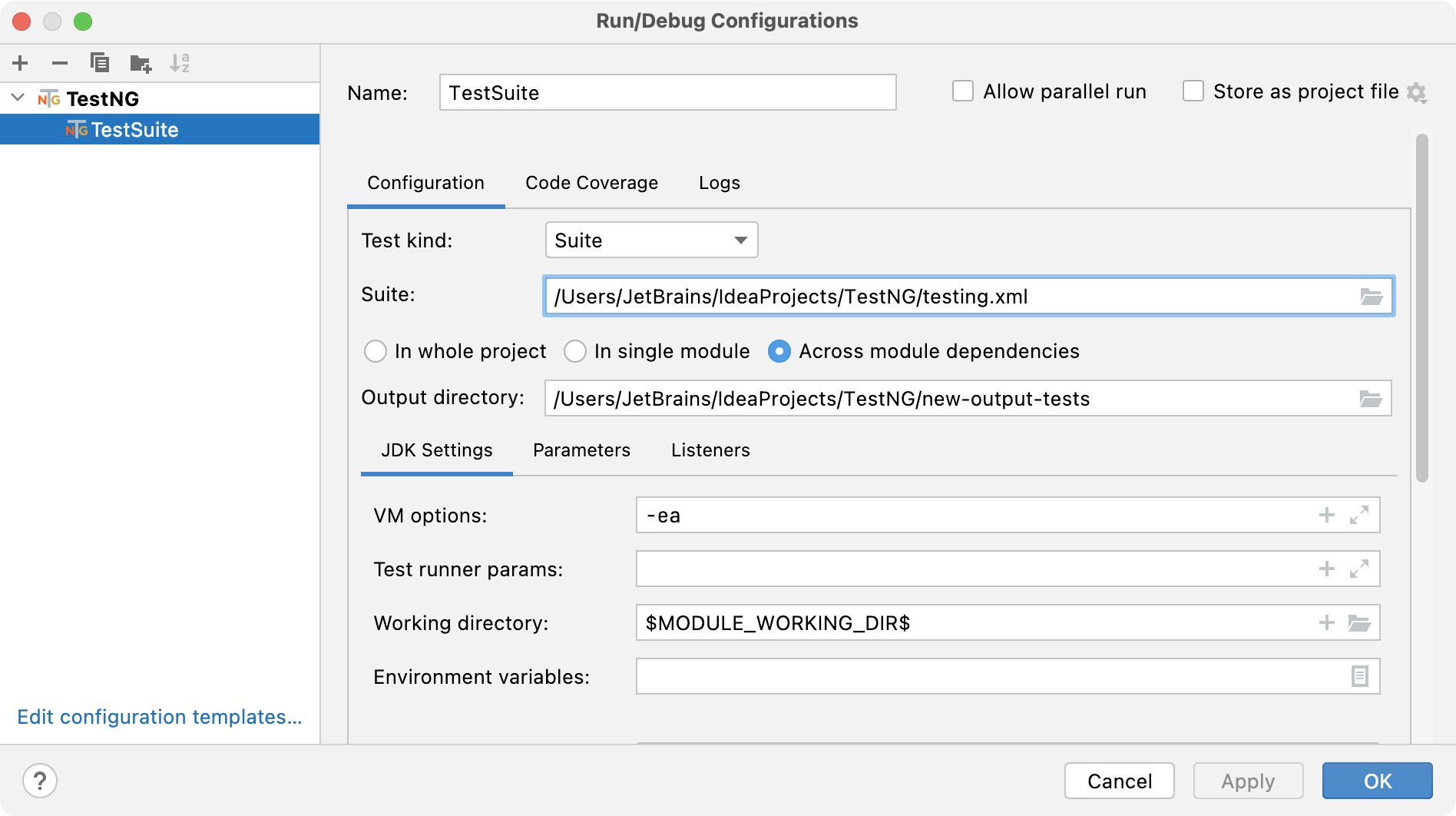
Task: Check Store as project file
Action: [1193, 91]
